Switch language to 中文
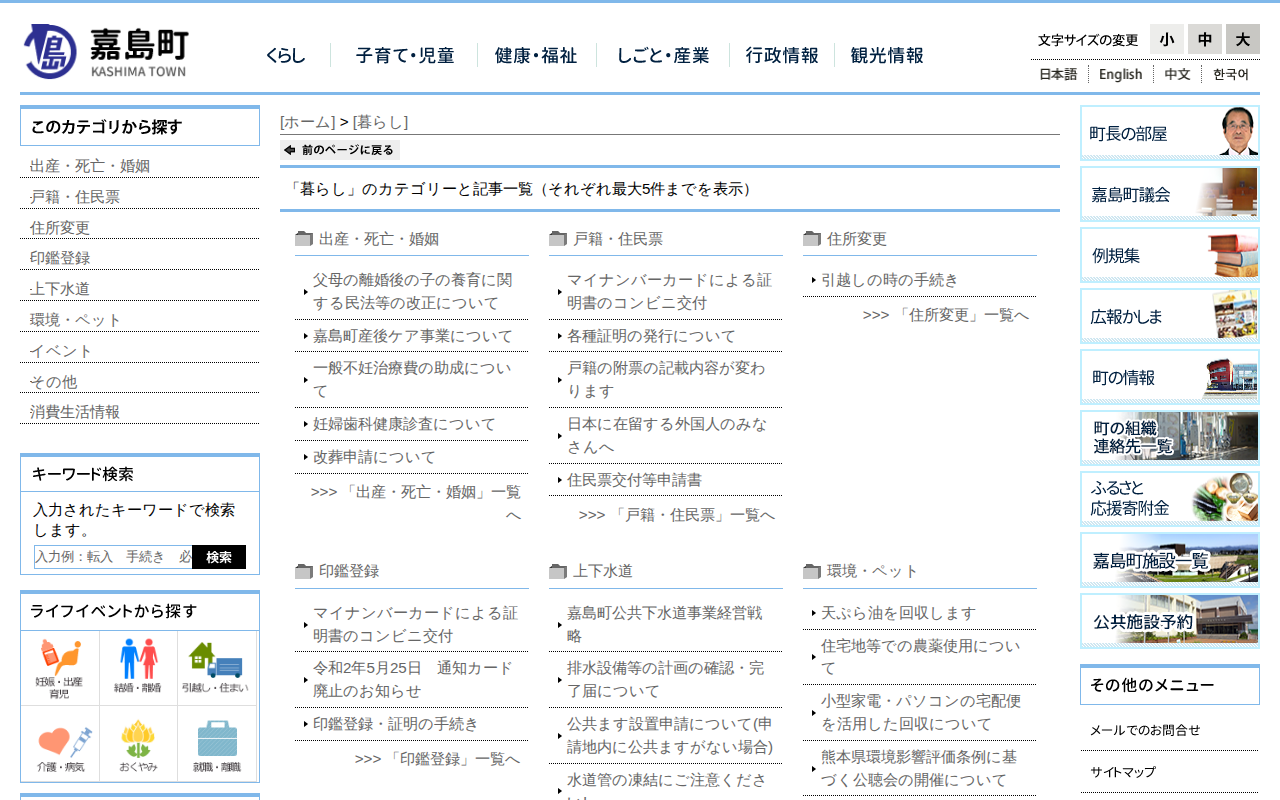Viewport: 1280px width, 800px height. pos(1177,74)
